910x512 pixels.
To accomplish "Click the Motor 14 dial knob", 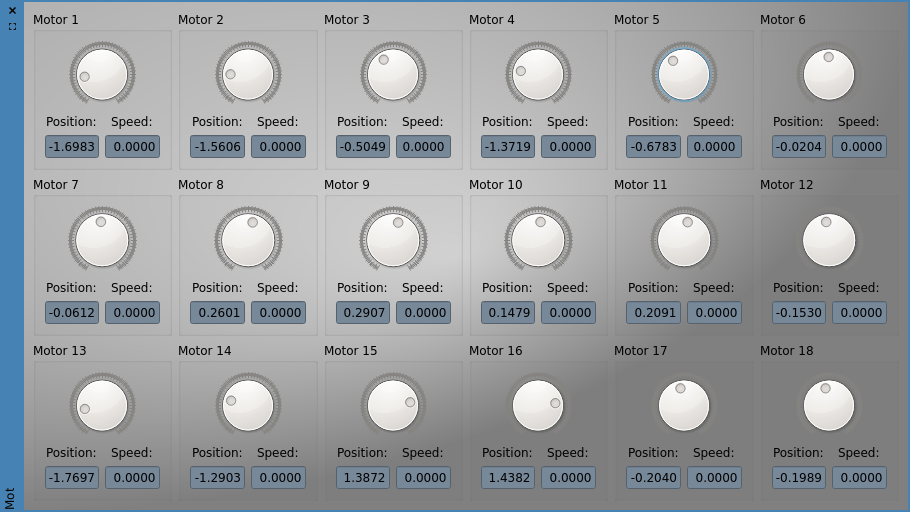I will pos(248,405).
